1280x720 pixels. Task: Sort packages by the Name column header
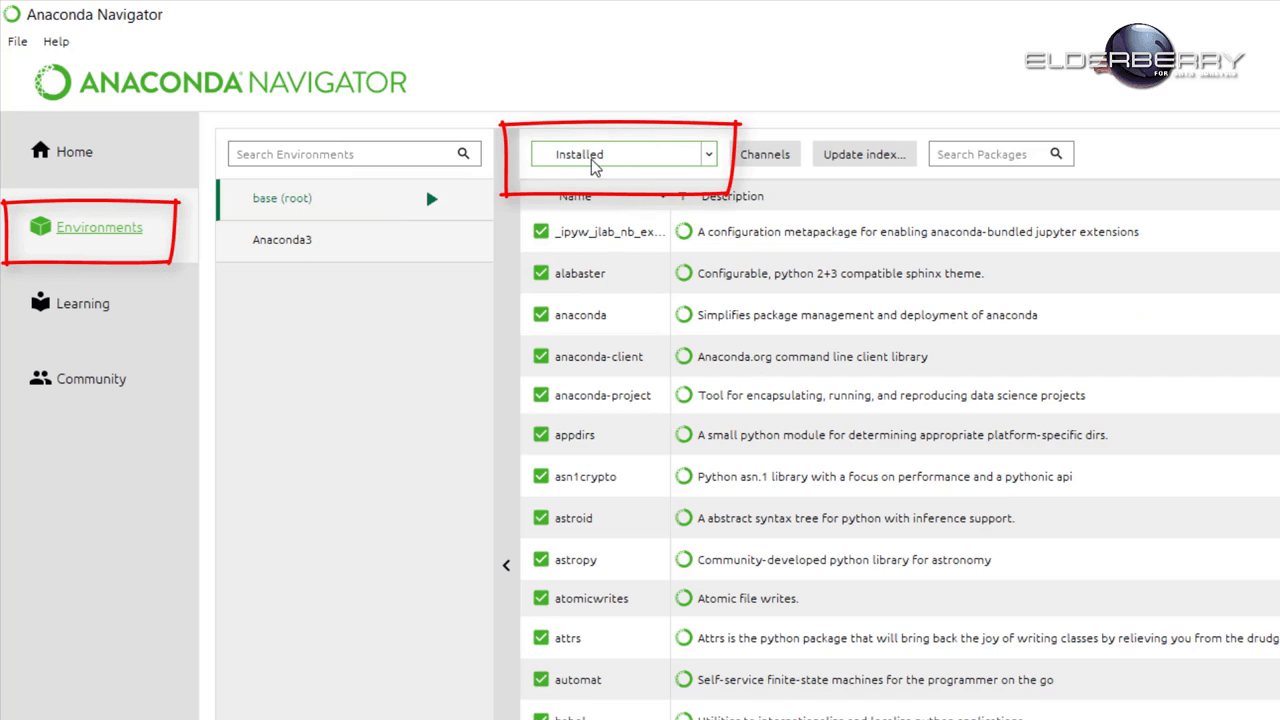point(575,197)
